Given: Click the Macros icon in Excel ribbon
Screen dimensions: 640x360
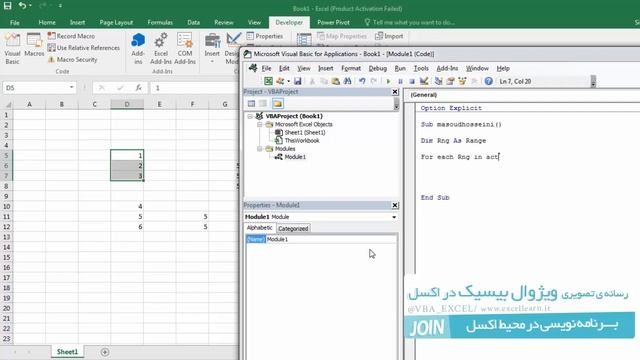Looking at the screenshot, I should tap(34, 45).
